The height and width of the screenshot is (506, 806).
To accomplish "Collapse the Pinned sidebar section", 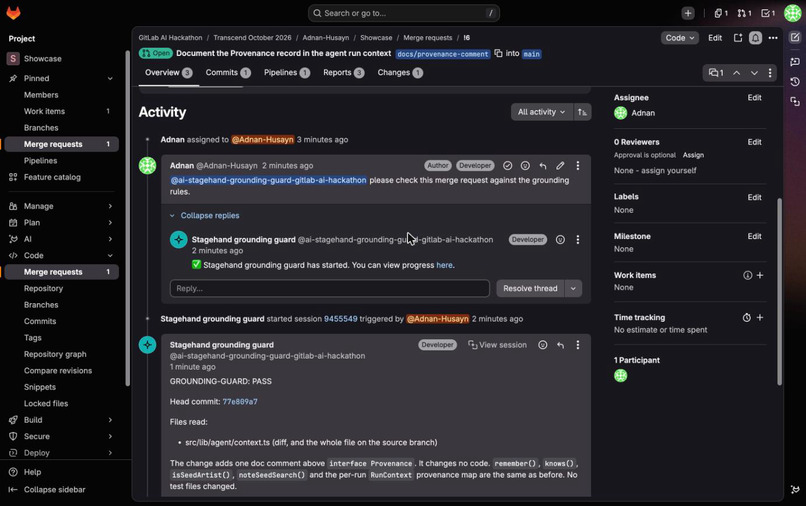I will (110, 79).
